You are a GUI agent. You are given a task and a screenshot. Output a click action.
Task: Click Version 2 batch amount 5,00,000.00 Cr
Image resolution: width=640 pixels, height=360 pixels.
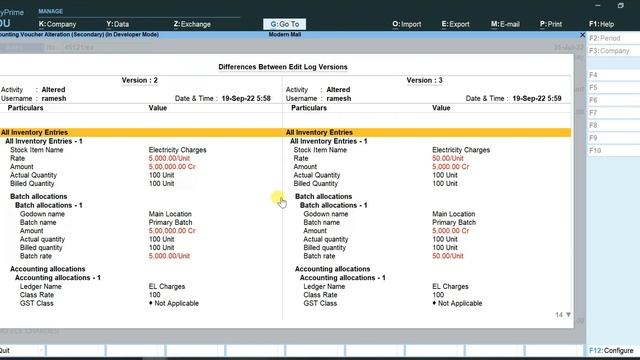[x=172, y=231]
